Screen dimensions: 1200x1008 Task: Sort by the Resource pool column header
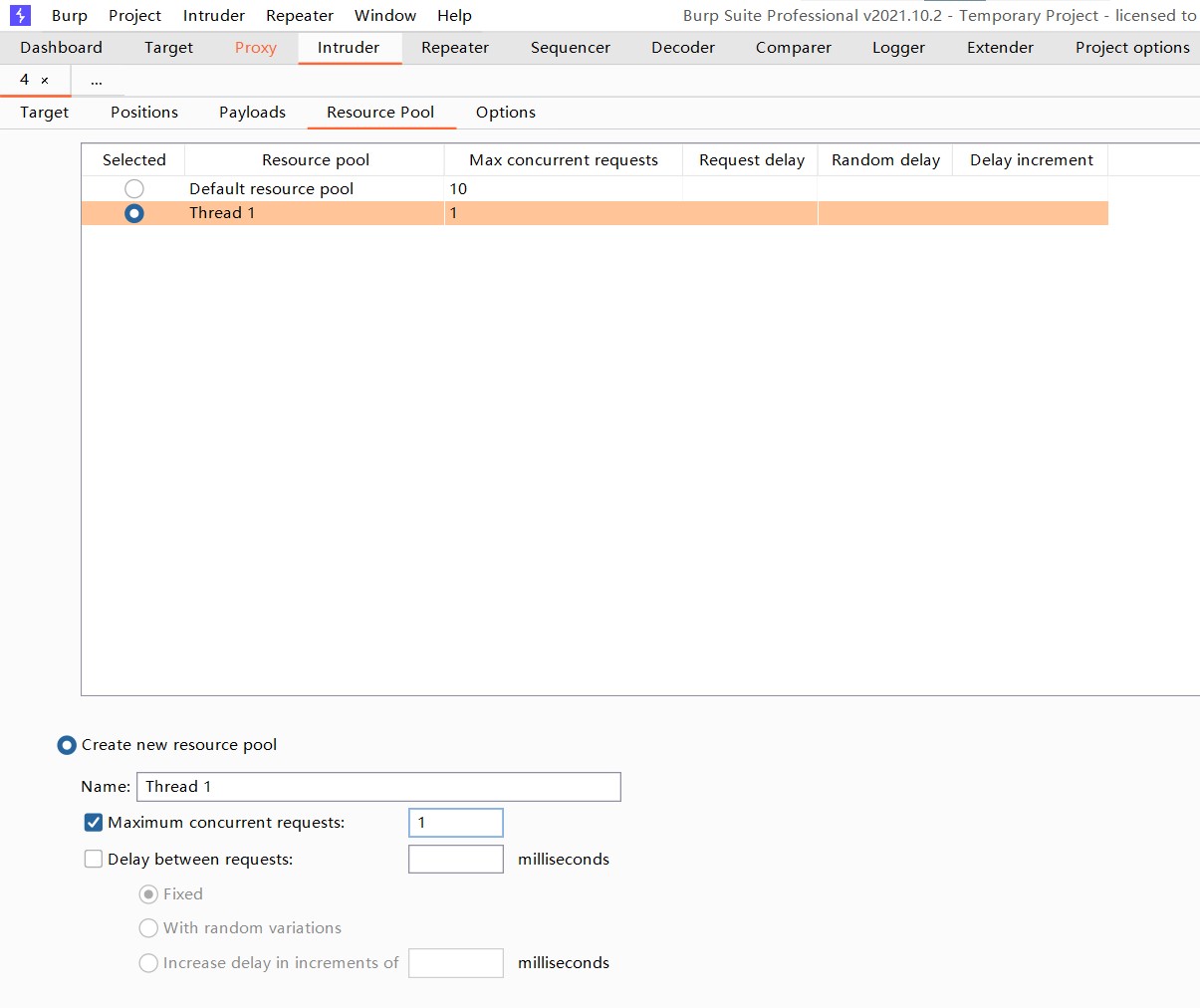(316, 160)
